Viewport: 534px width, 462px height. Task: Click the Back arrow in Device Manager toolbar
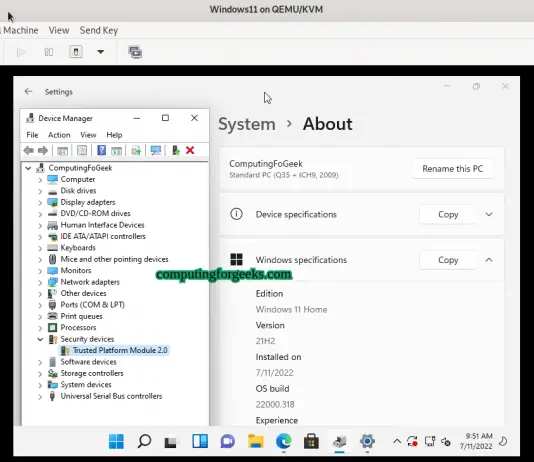pyautogui.click(x=29, y=150)
